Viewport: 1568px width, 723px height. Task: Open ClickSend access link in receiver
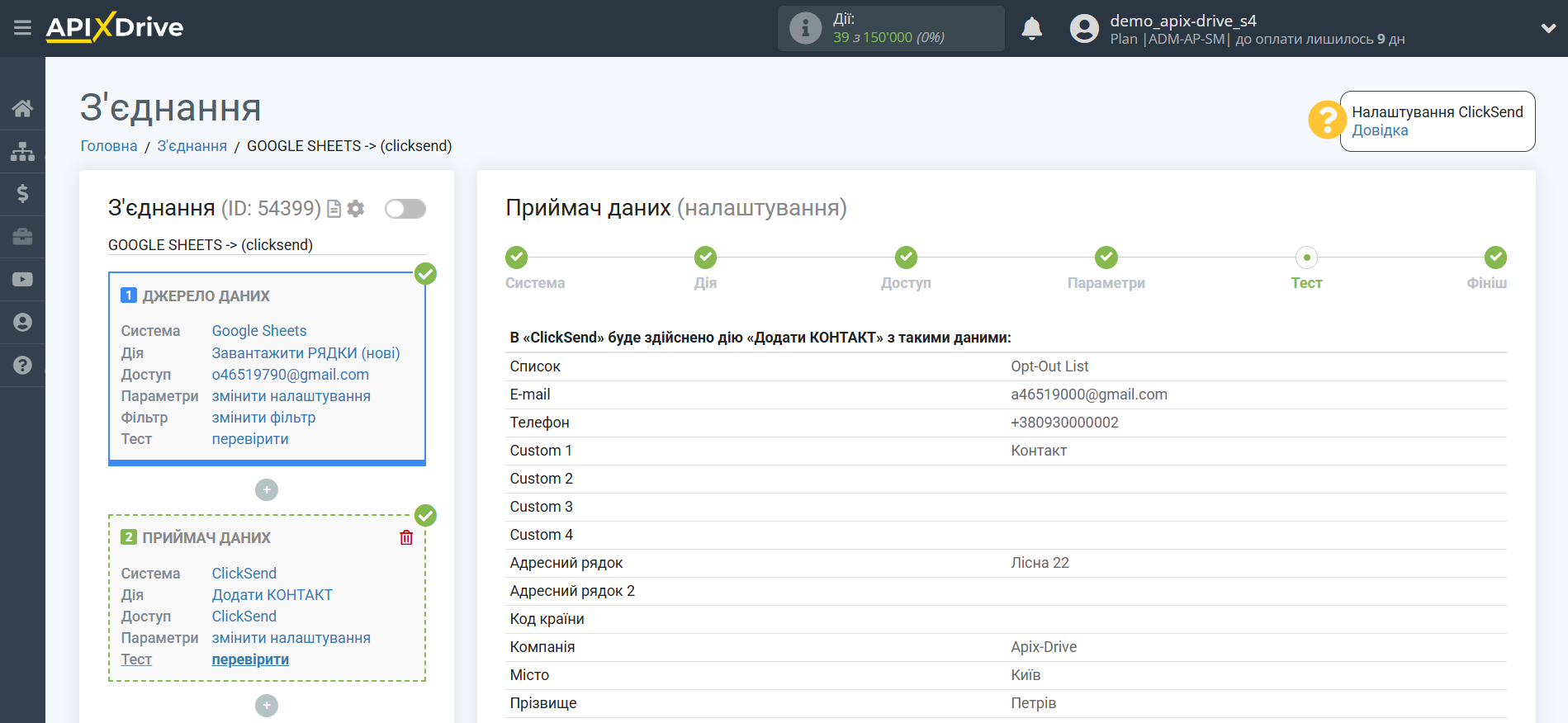coord(244,617)
